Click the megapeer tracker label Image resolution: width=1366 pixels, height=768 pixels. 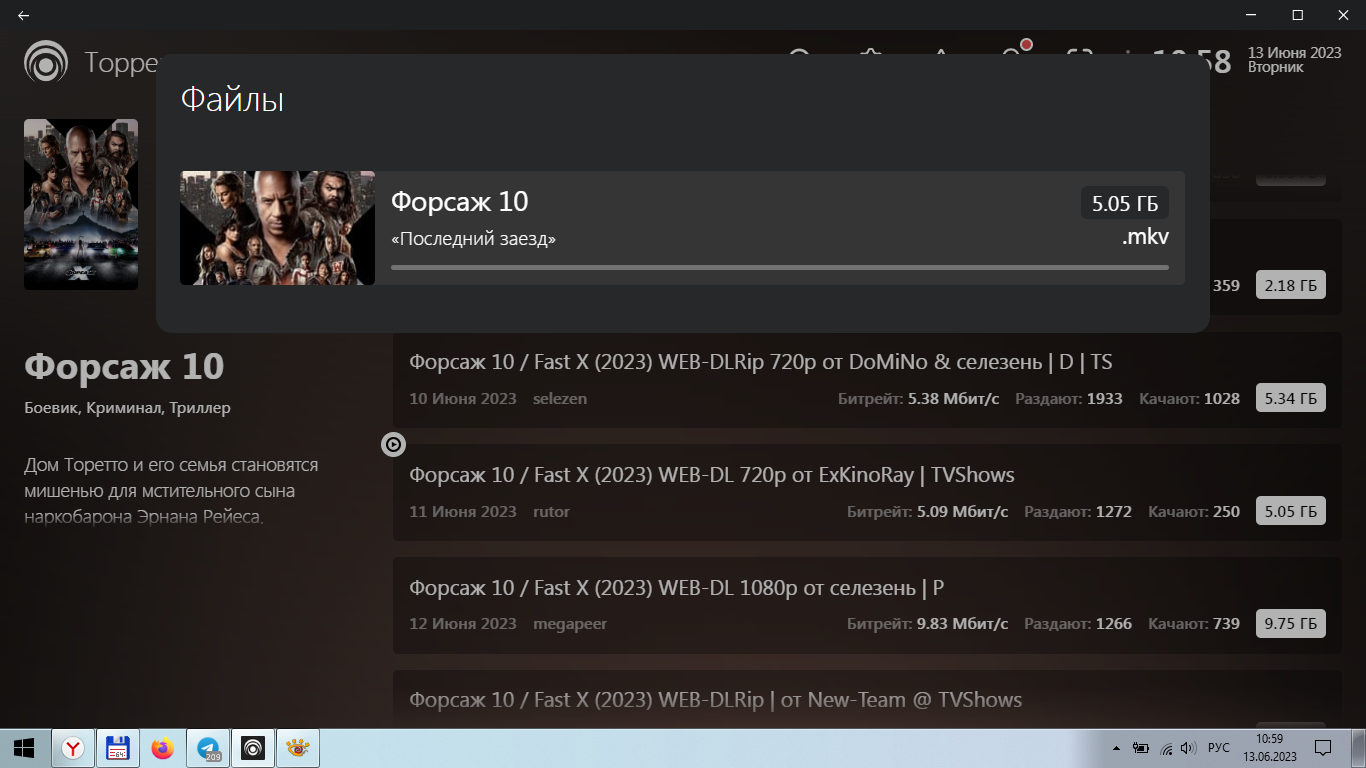[570, 624]
